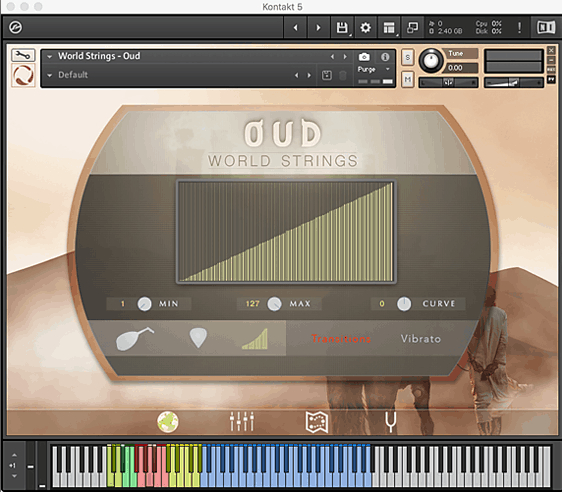Click the exclamation panic button
Screen dimensions: 562x492
tap(519, 28)
